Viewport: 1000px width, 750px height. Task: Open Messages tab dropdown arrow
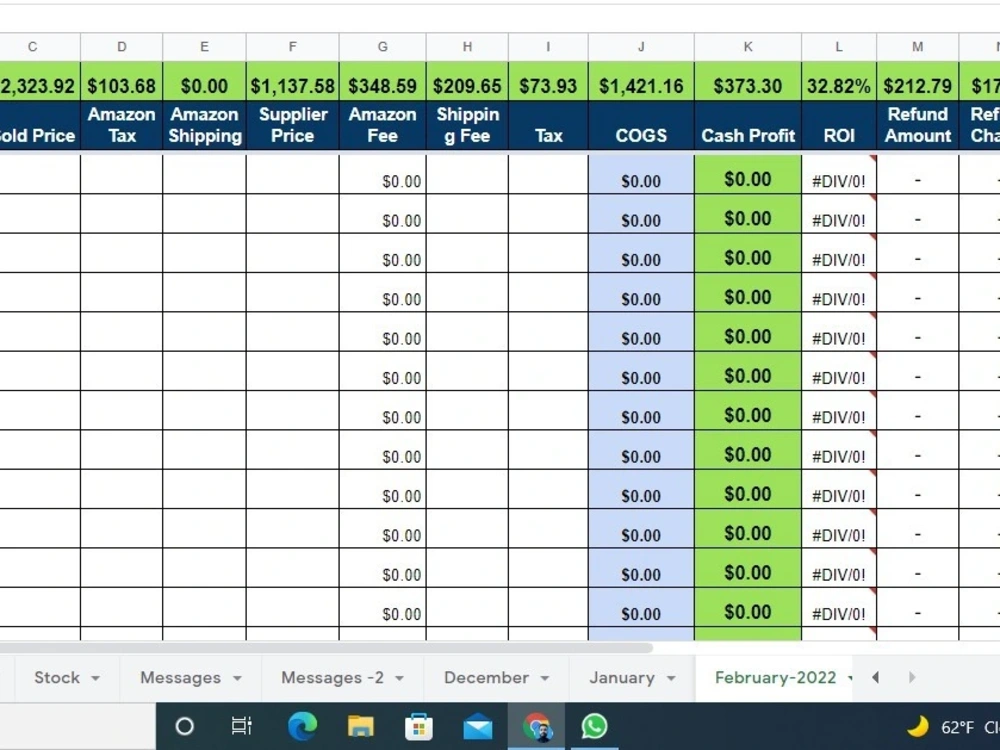tap(237, 678)
